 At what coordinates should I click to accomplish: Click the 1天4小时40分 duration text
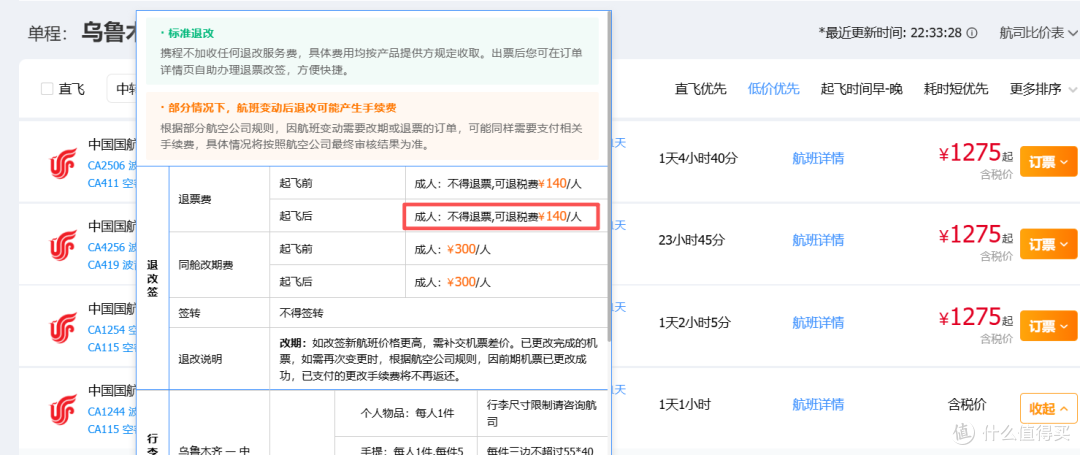698,158
